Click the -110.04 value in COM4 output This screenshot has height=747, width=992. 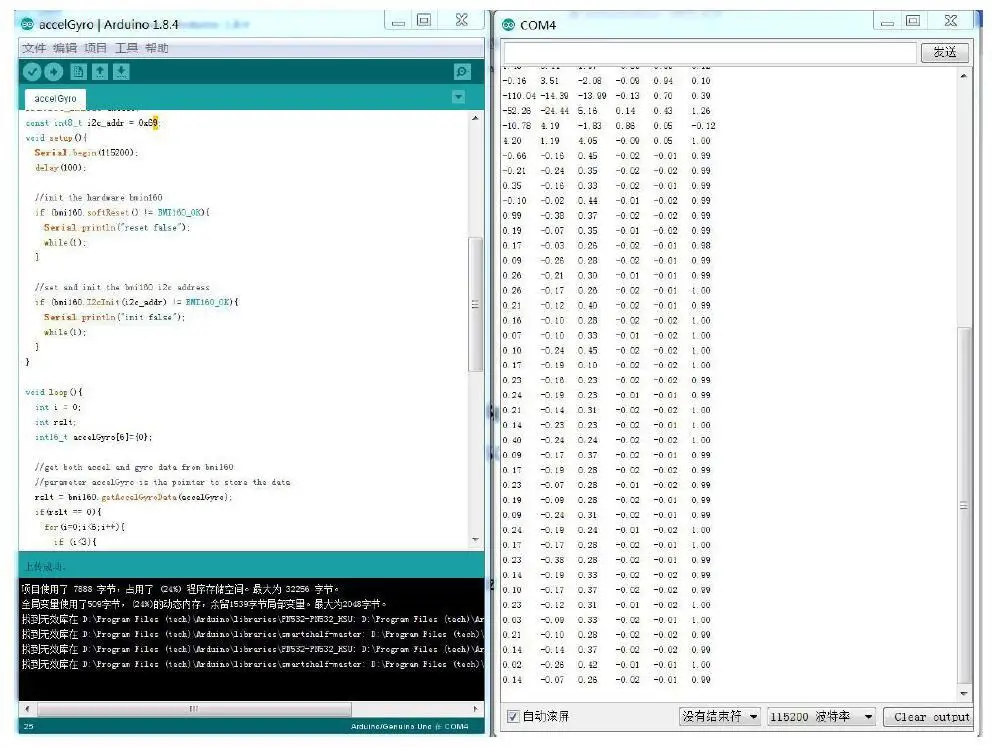[519, 96]
